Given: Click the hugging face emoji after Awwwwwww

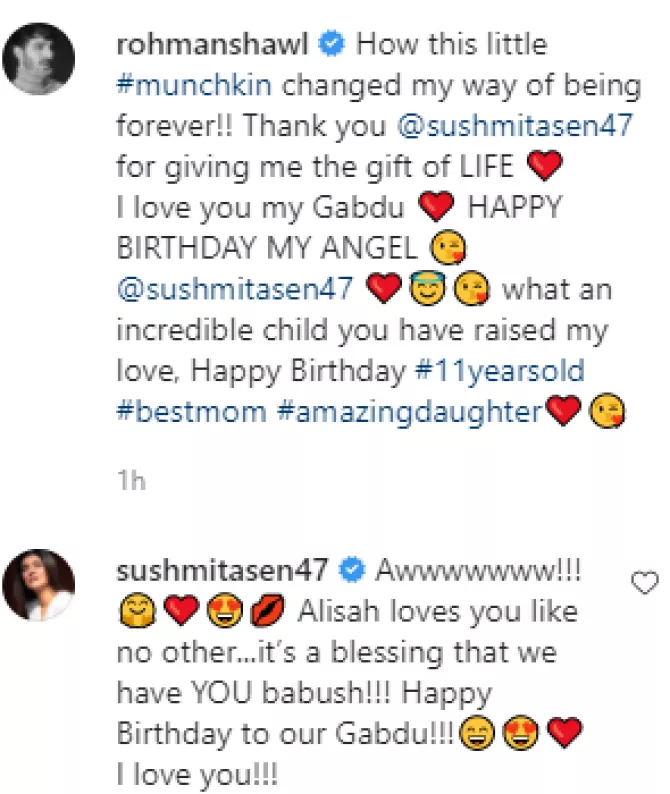Looking at the screenshot, I should (134, 611).
